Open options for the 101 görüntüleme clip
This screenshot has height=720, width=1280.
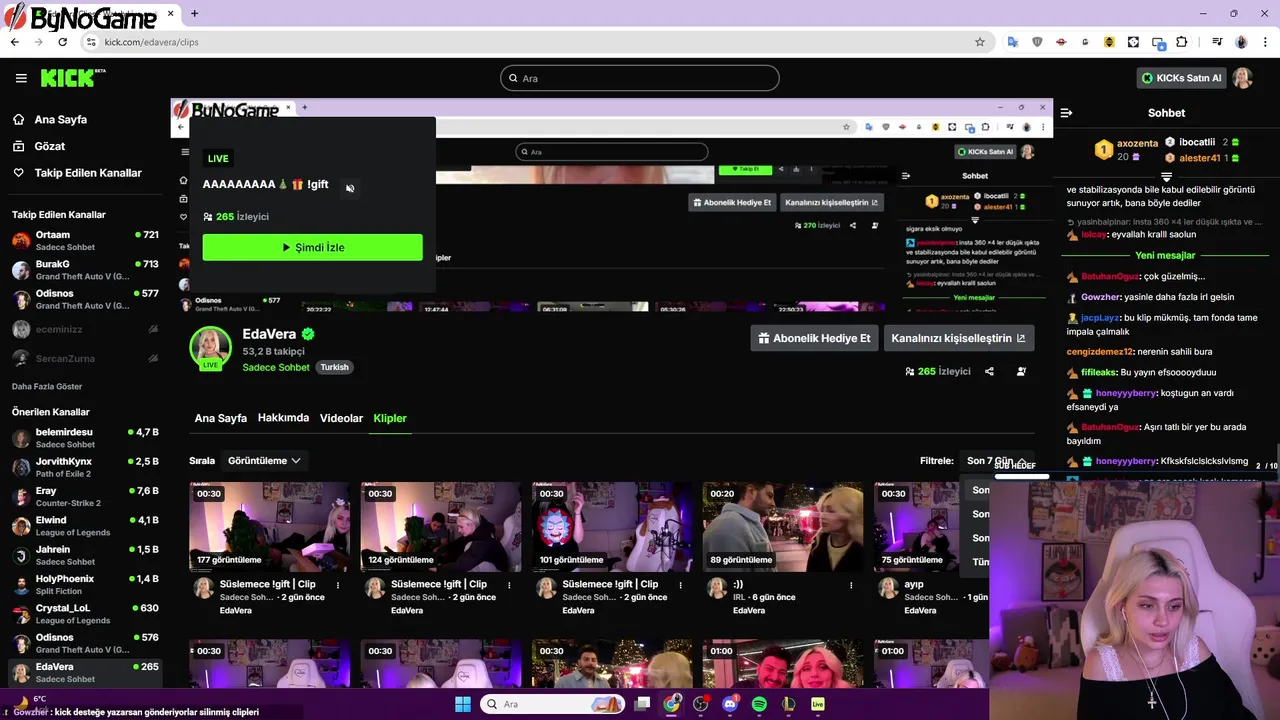tap(680, 585)
